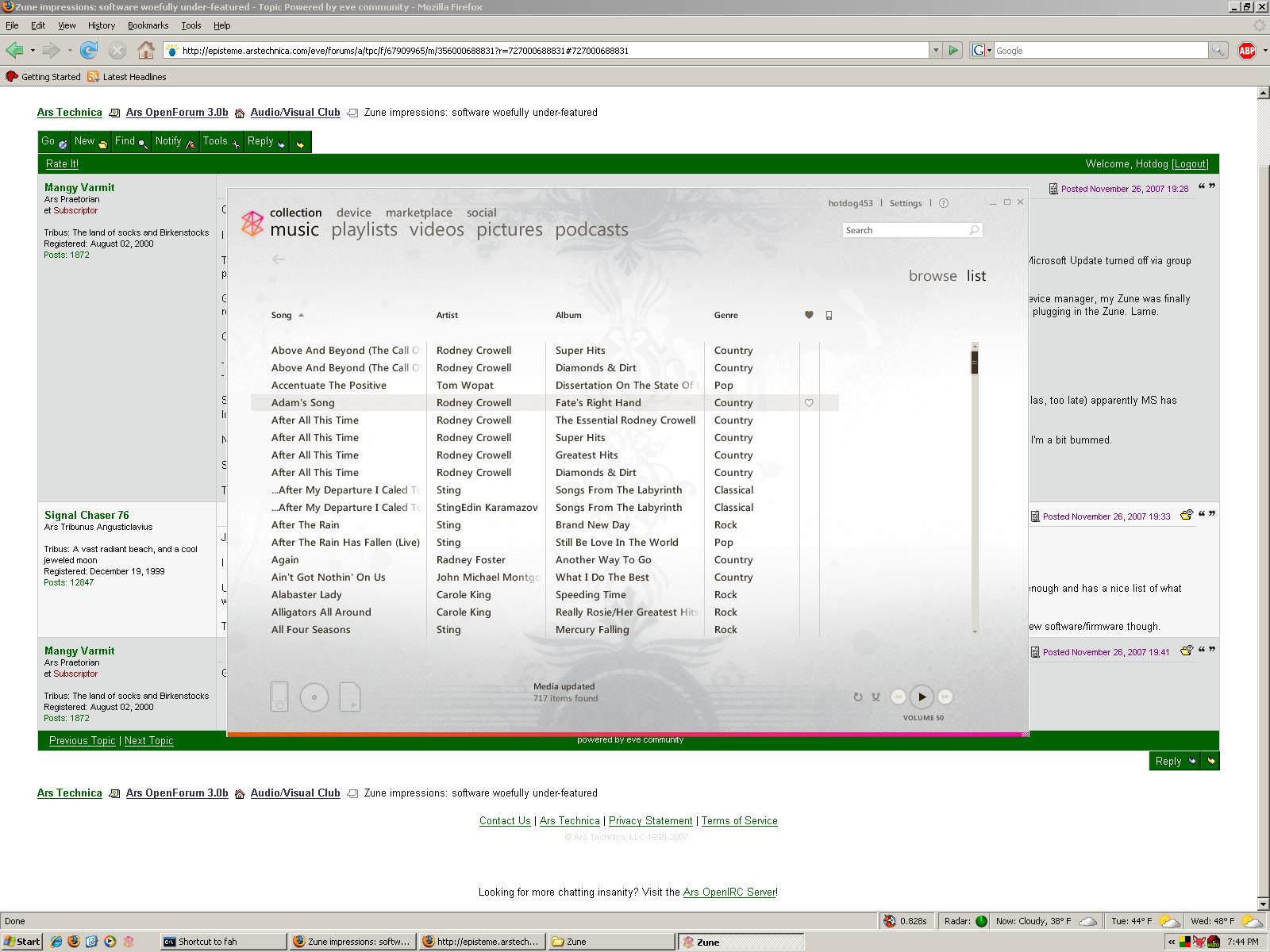Switch to the Zune playlists tab
Image resolution: width=1270 pixels, height=952 pixels.
pyautogui.click(x=364, y=230)
